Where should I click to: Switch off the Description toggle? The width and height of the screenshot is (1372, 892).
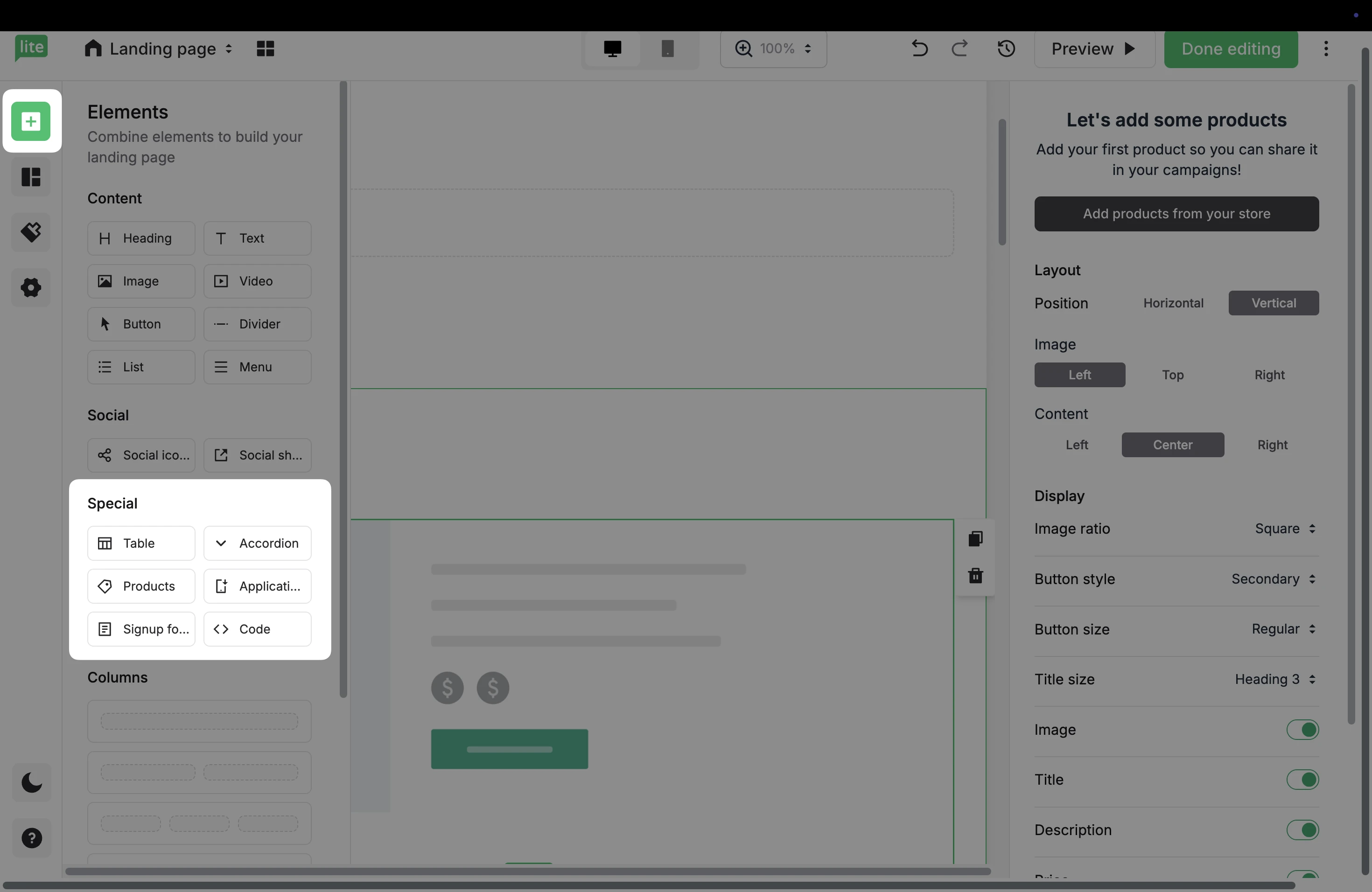click(1302, 830)
